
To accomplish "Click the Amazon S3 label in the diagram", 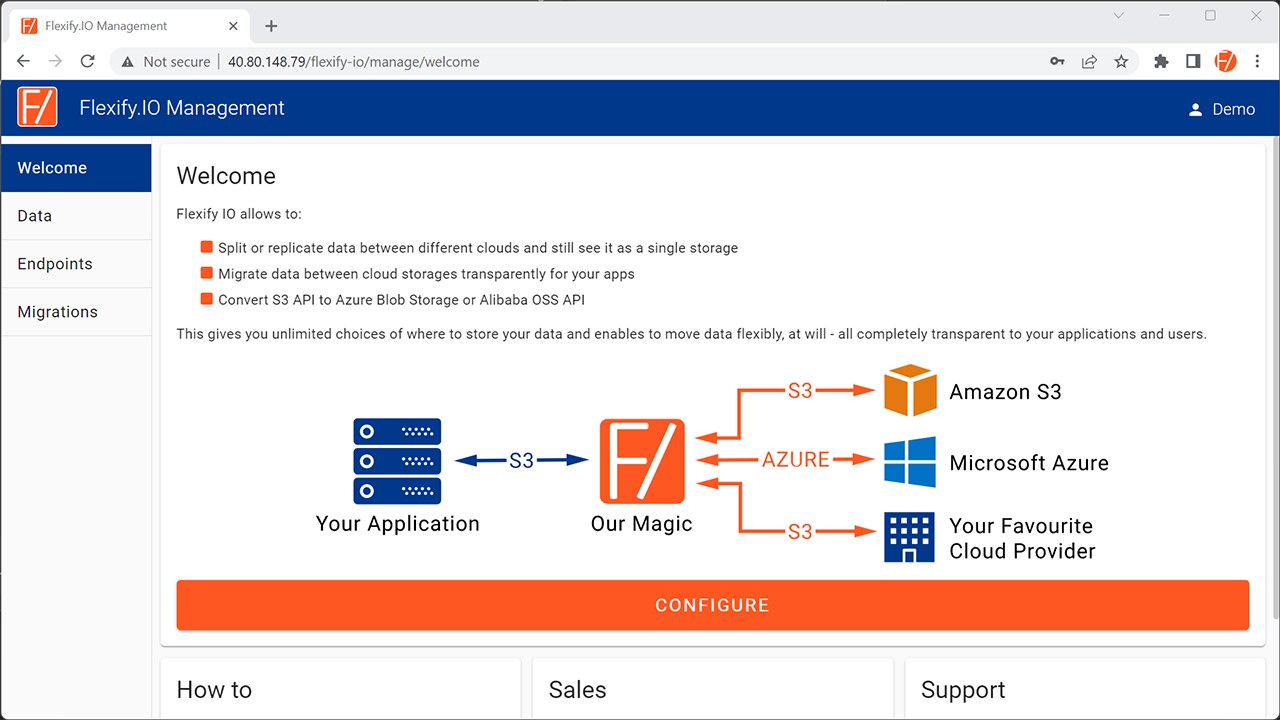I will pyautogui.click(x=1005, y=392).
